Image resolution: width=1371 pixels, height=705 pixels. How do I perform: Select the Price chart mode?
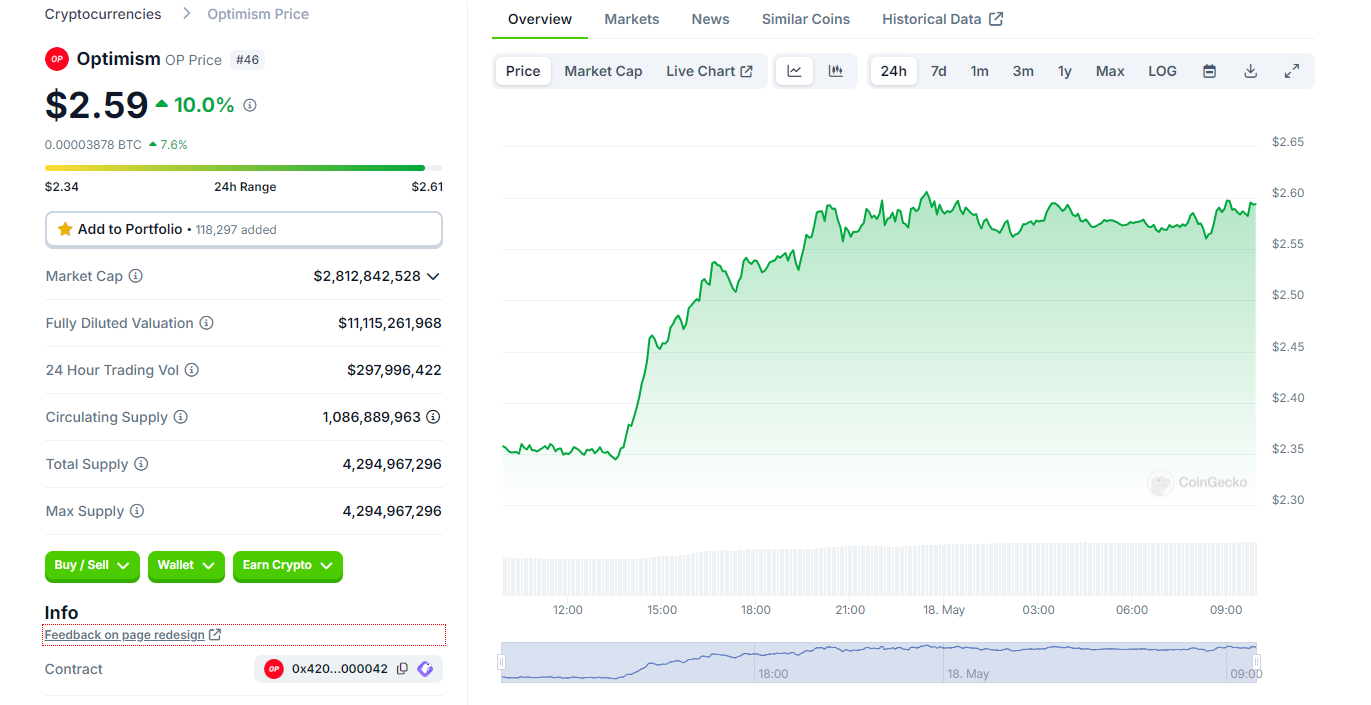tap(523, 71)
